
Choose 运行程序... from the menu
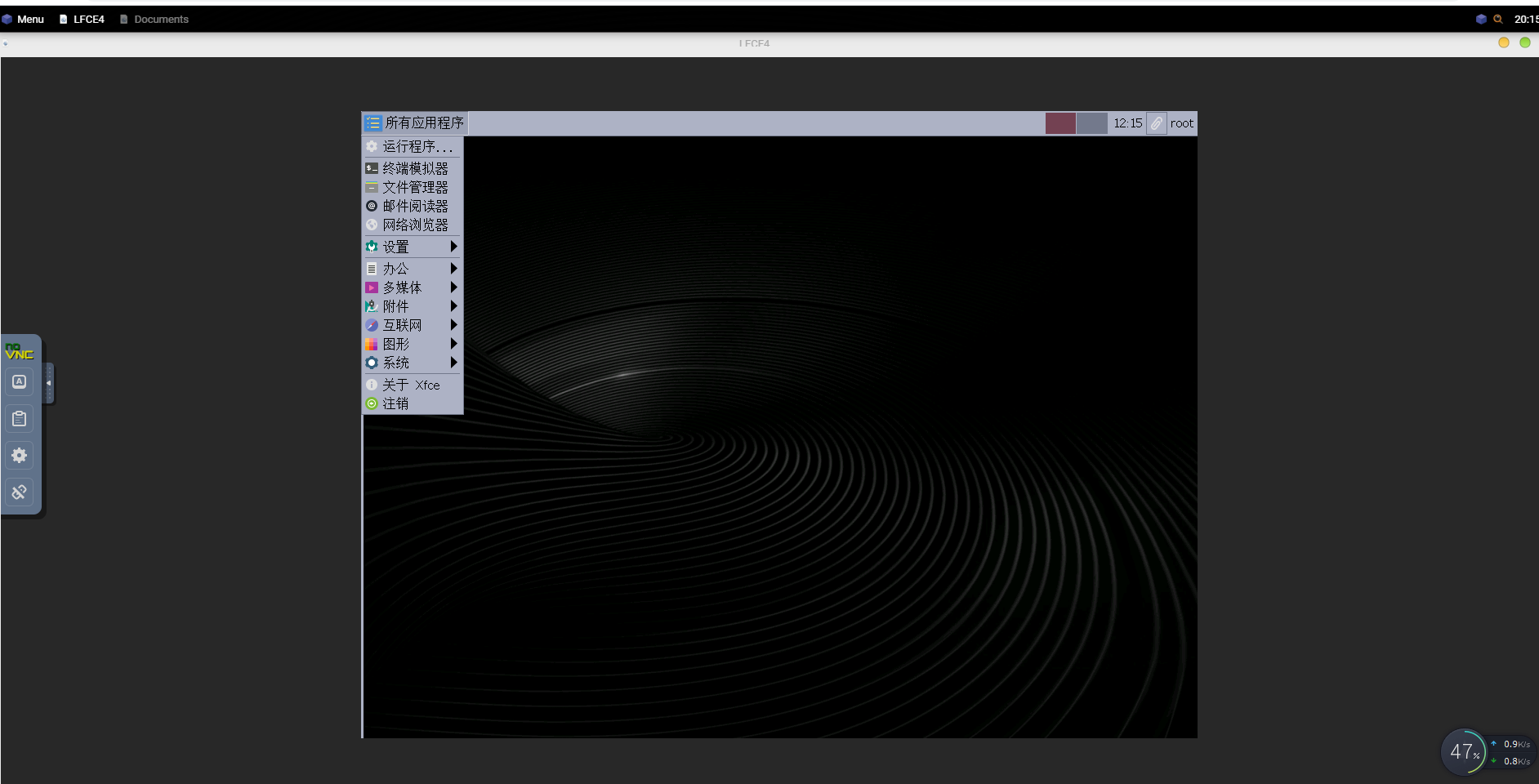[413, 146]
